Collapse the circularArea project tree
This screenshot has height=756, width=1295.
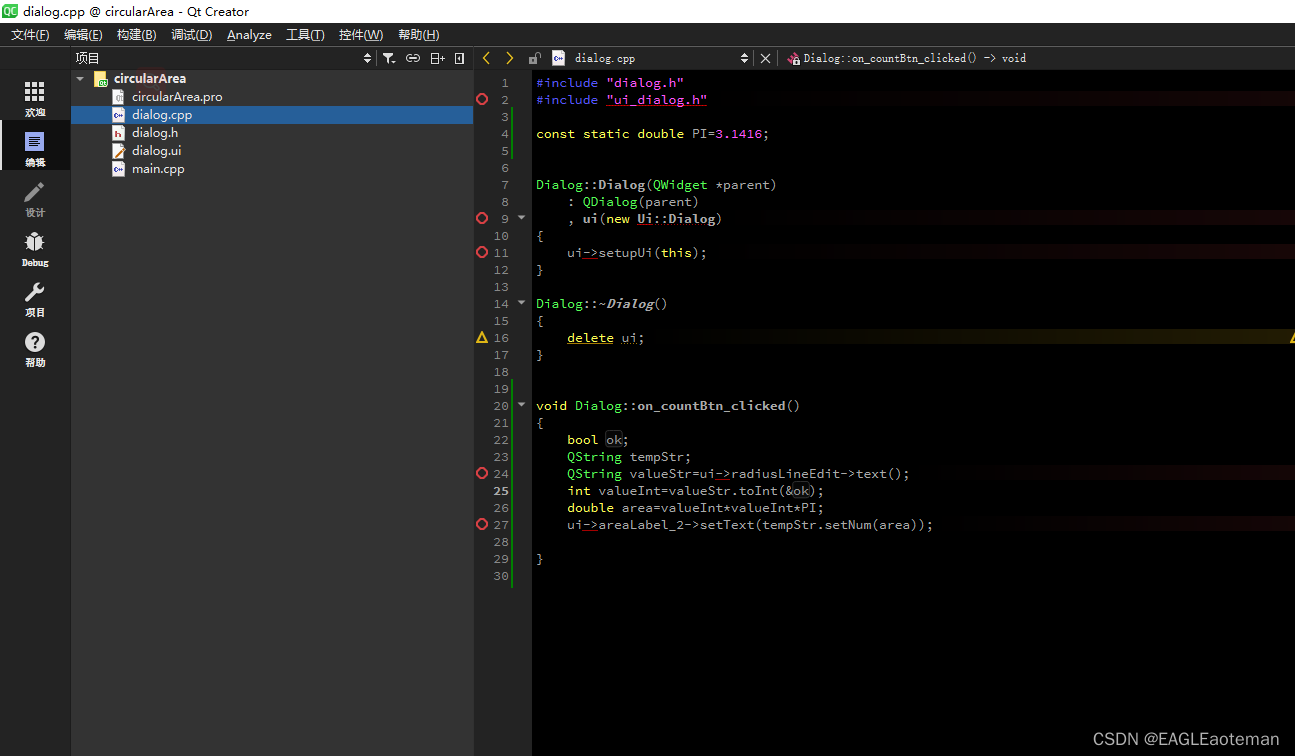pyautogui.click(x=81, y=79)
